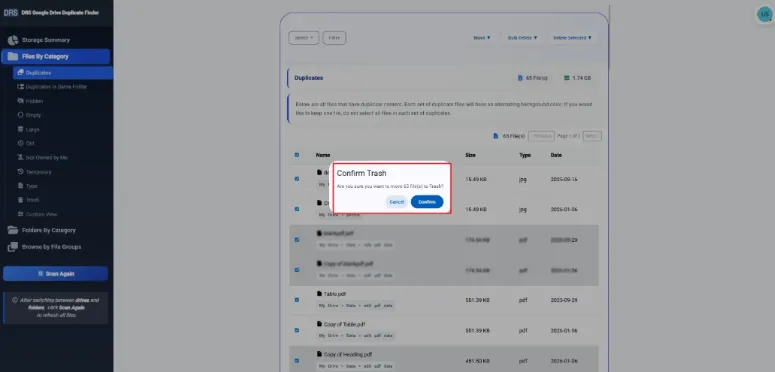Click Confirm in the Confirm Trash dialog
This screenshot has width=775, height=372.
(x=427, y=202)
